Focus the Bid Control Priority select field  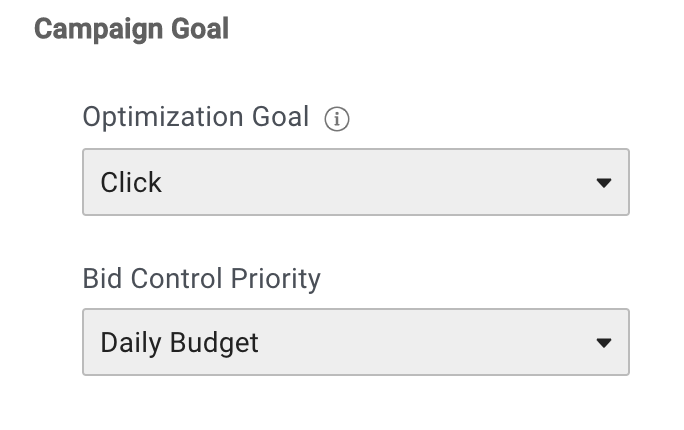[x=355, y=342]
